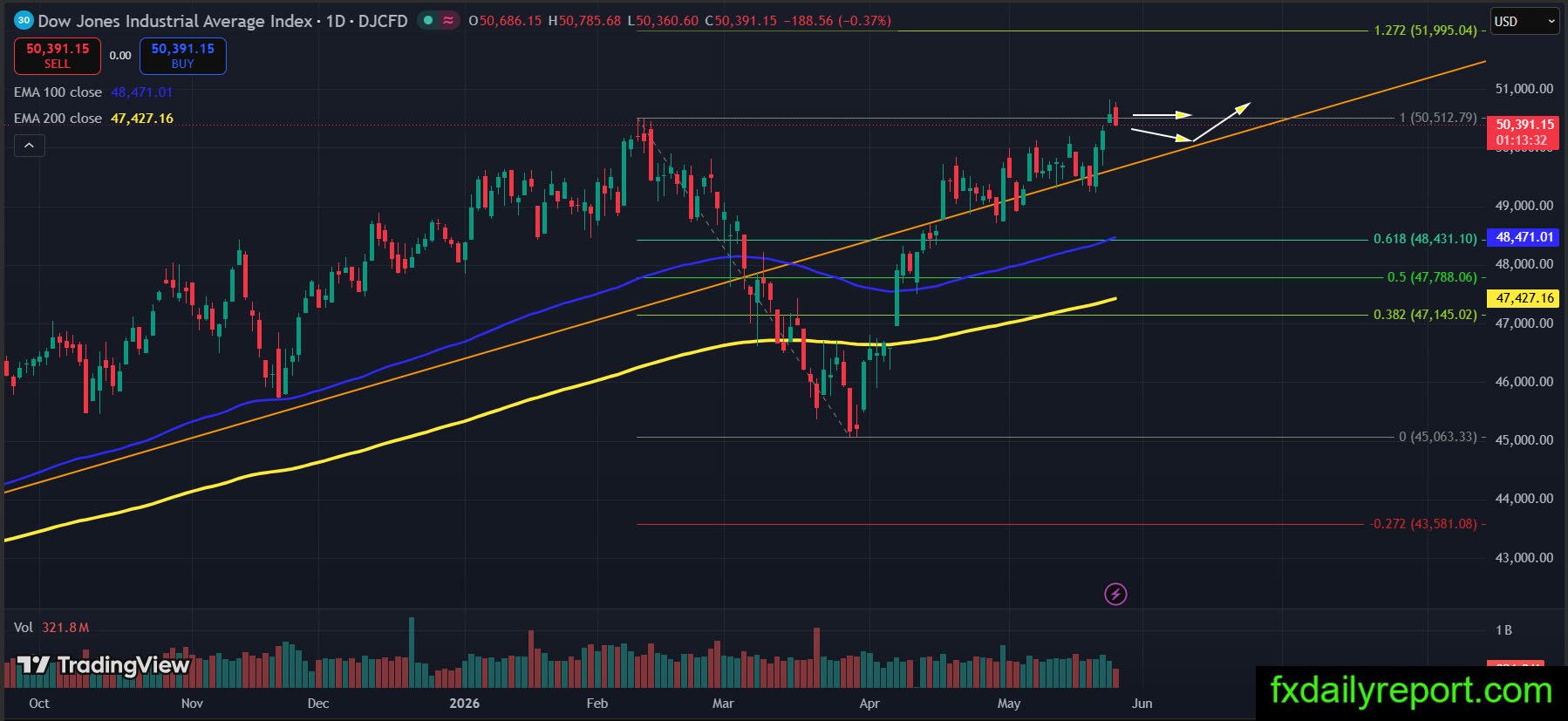Click the 51,000.00 price axis label

[1524, 89]
